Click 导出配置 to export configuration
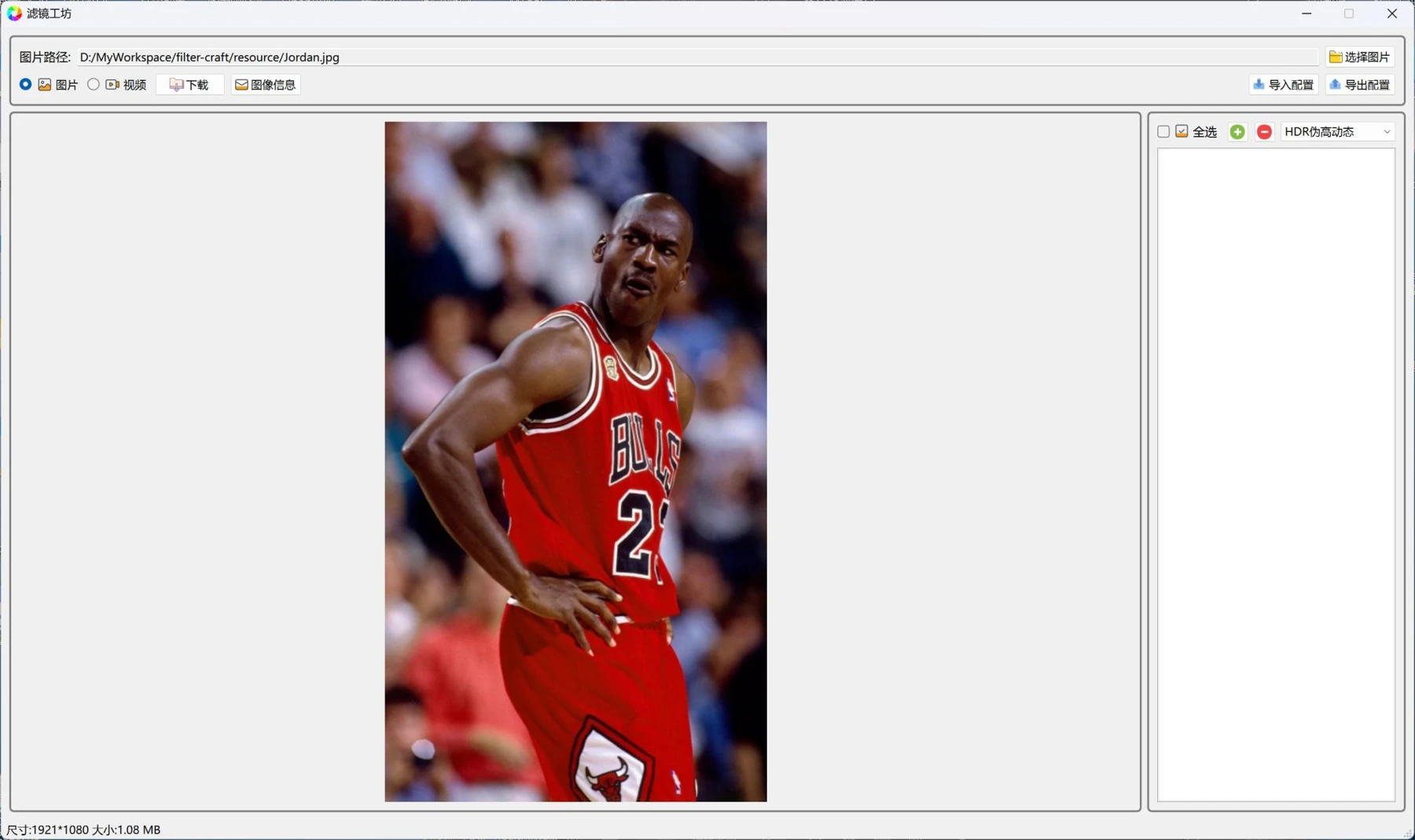 1360,85
